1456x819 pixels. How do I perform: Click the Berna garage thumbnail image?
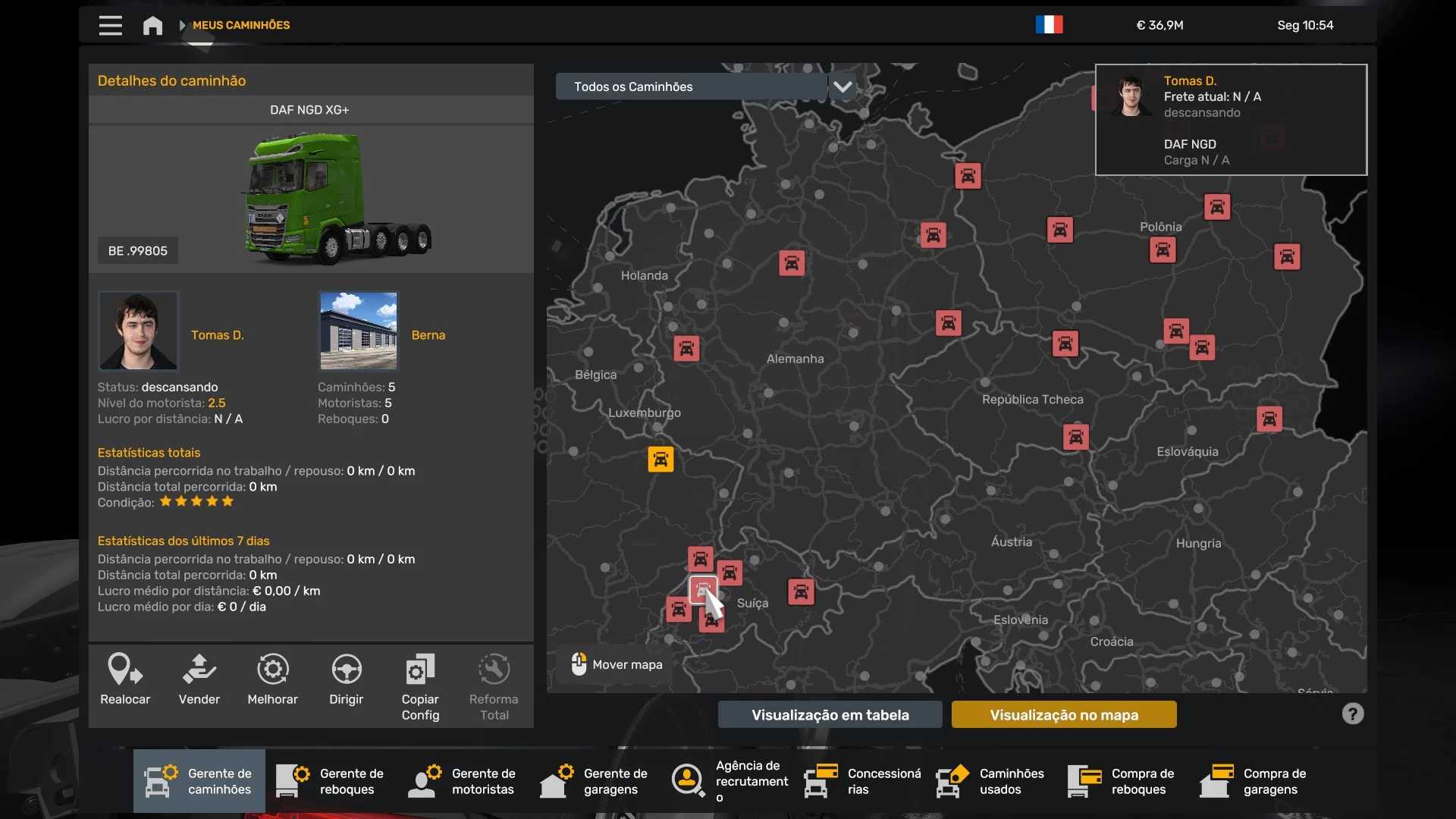tap(358, 331)
